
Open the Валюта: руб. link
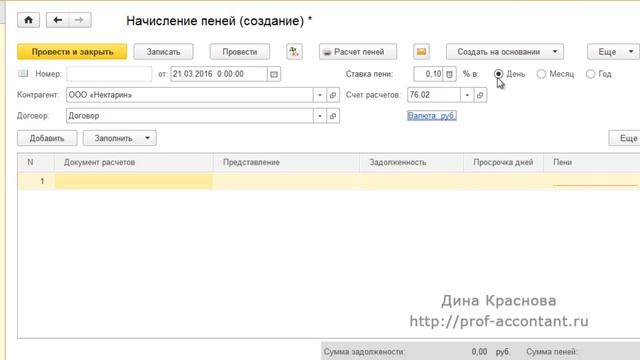click(x=432, y=116)
